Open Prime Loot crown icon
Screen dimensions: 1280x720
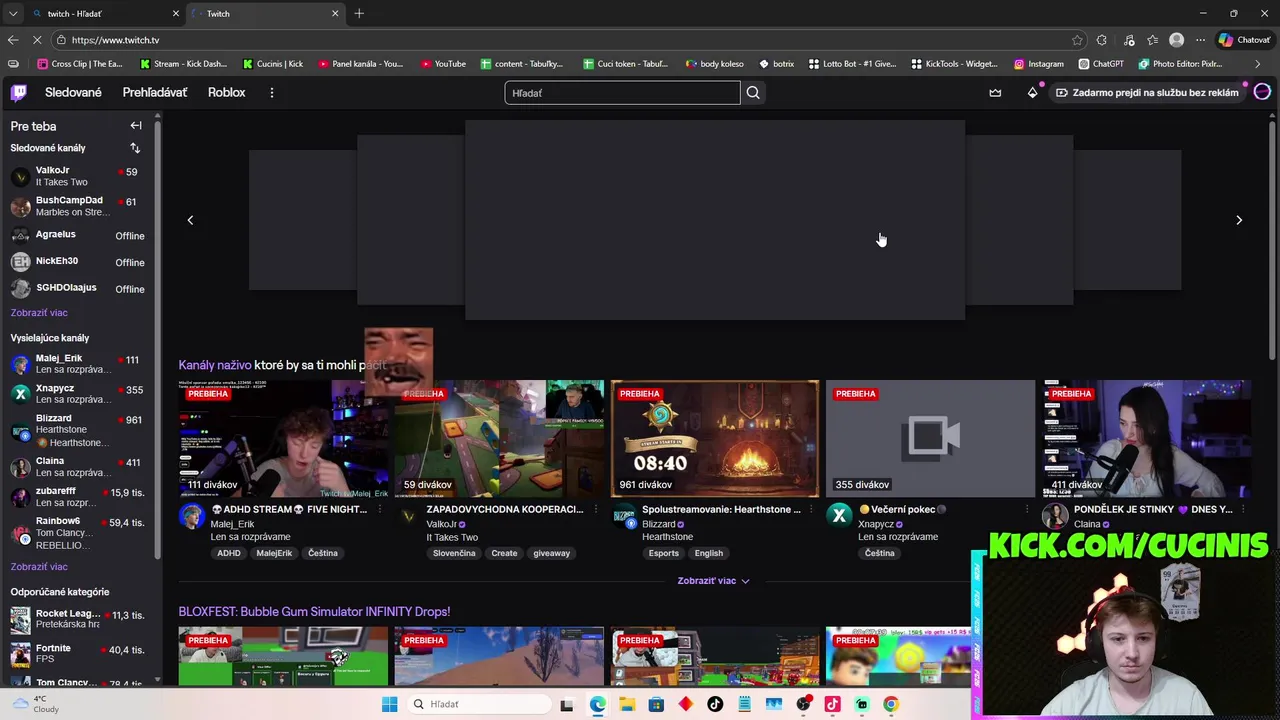995,93
